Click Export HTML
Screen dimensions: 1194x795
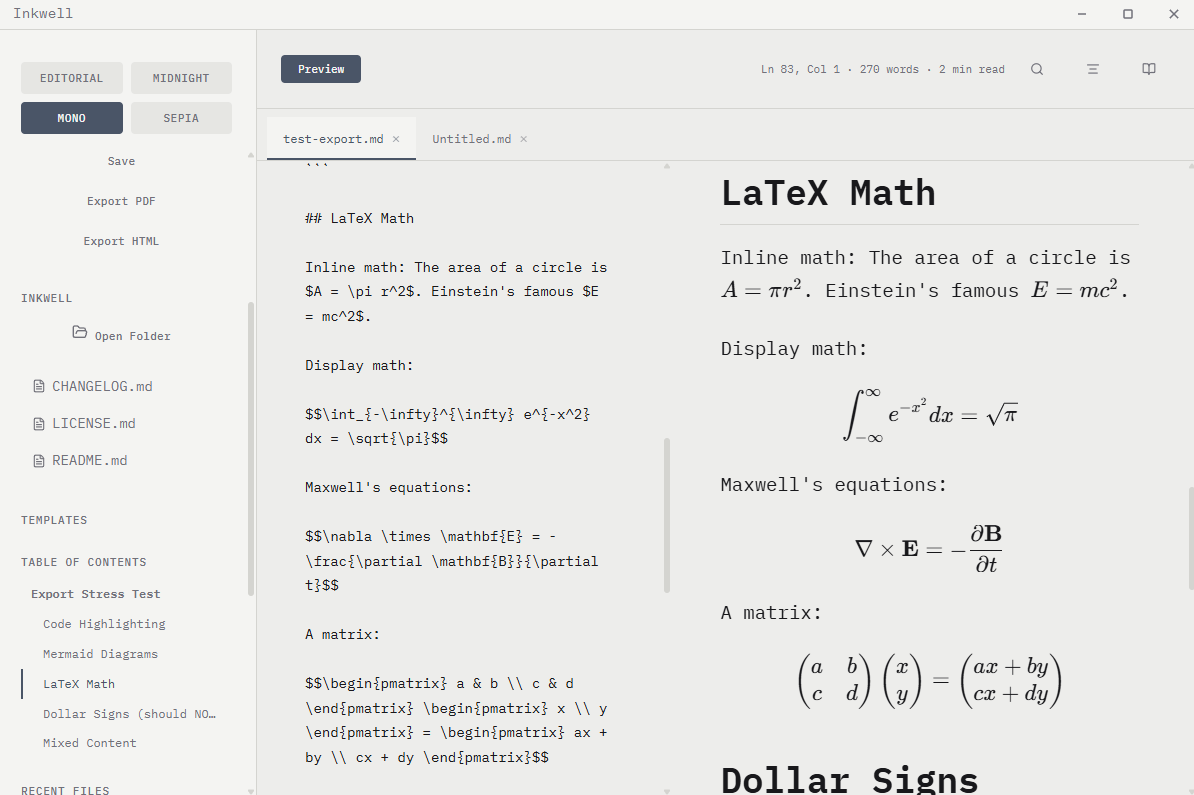(121, 241)
